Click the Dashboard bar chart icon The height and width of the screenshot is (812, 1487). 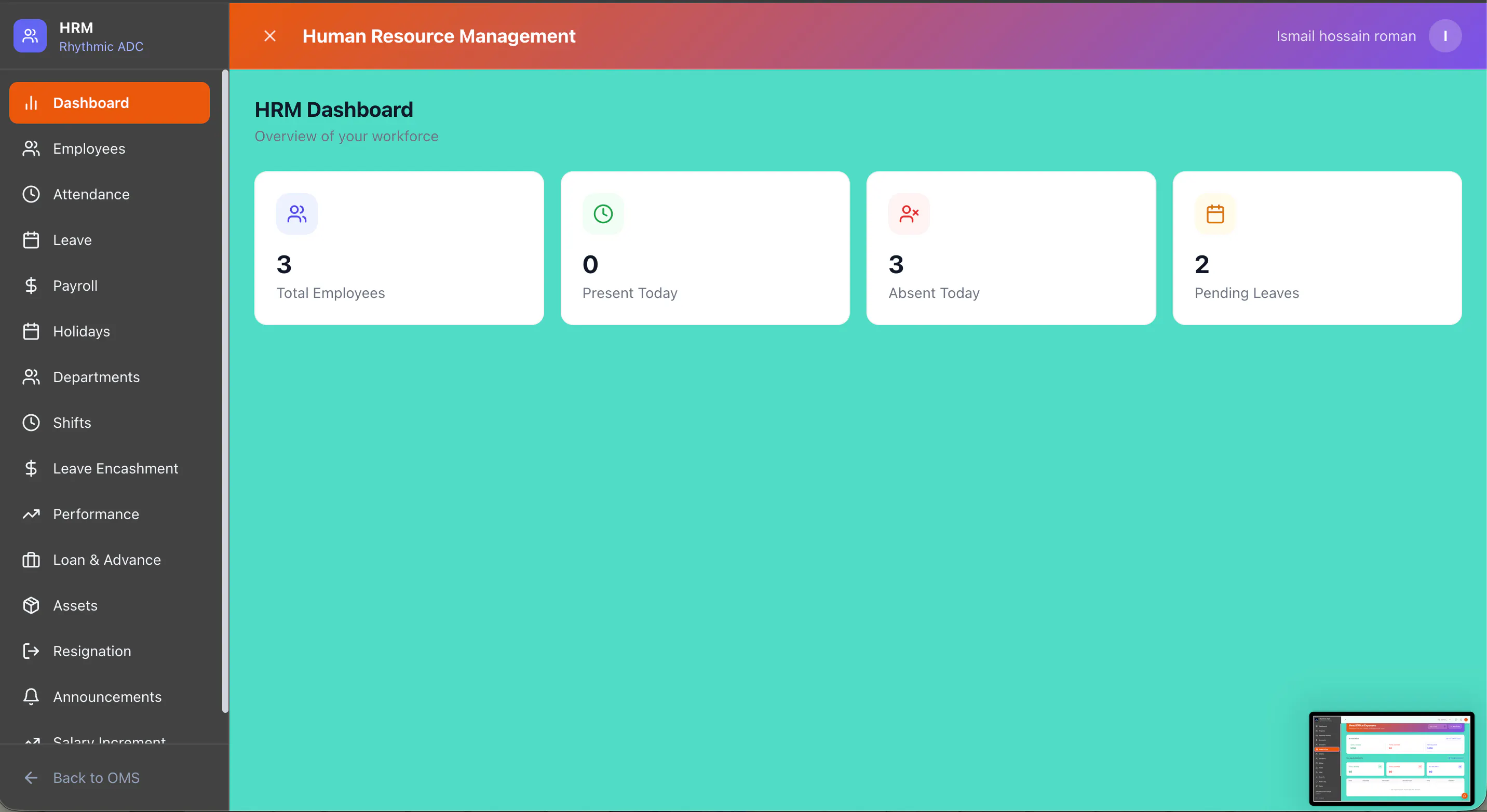coord(31,103)
